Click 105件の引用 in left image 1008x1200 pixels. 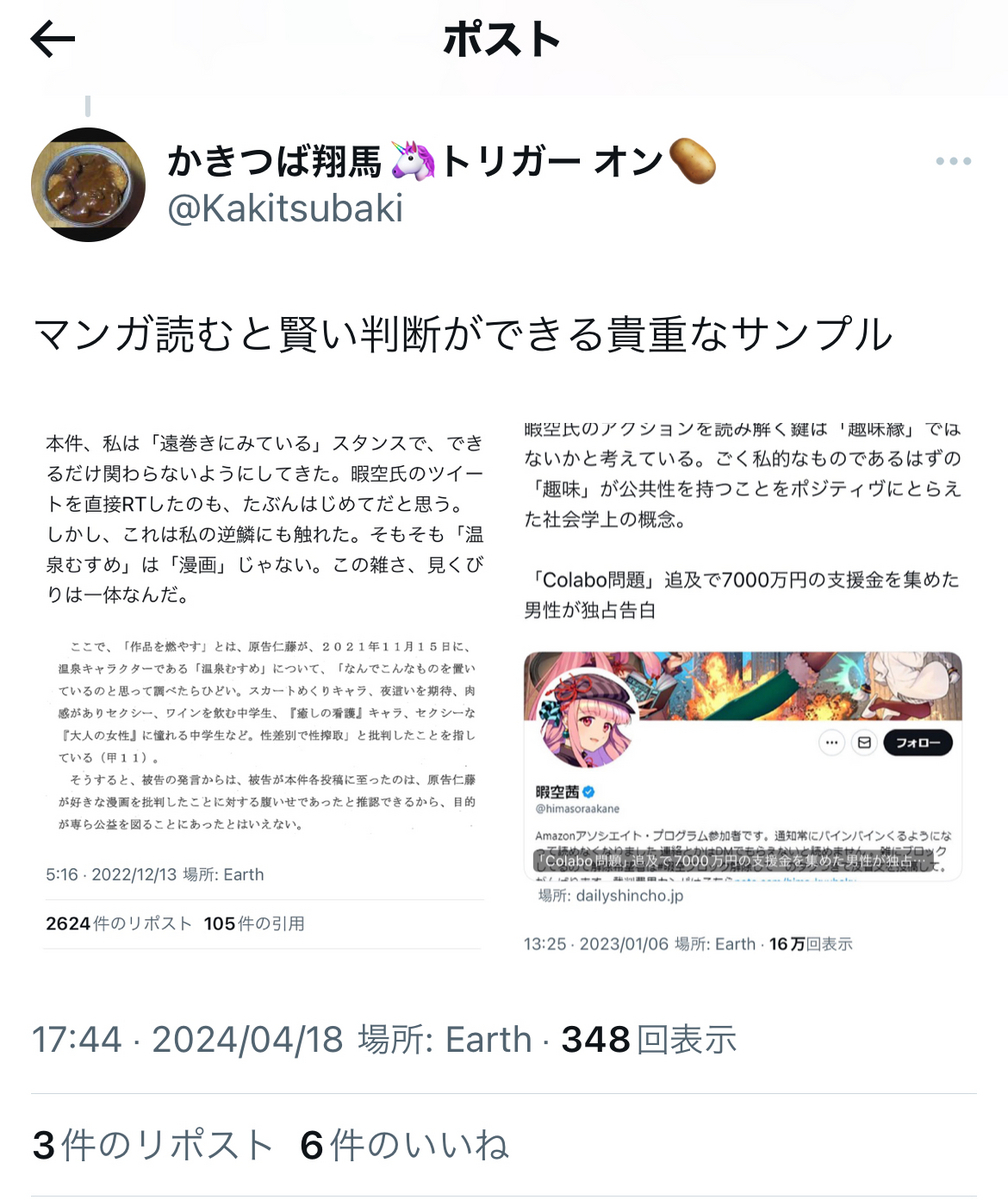pos(254,924)
